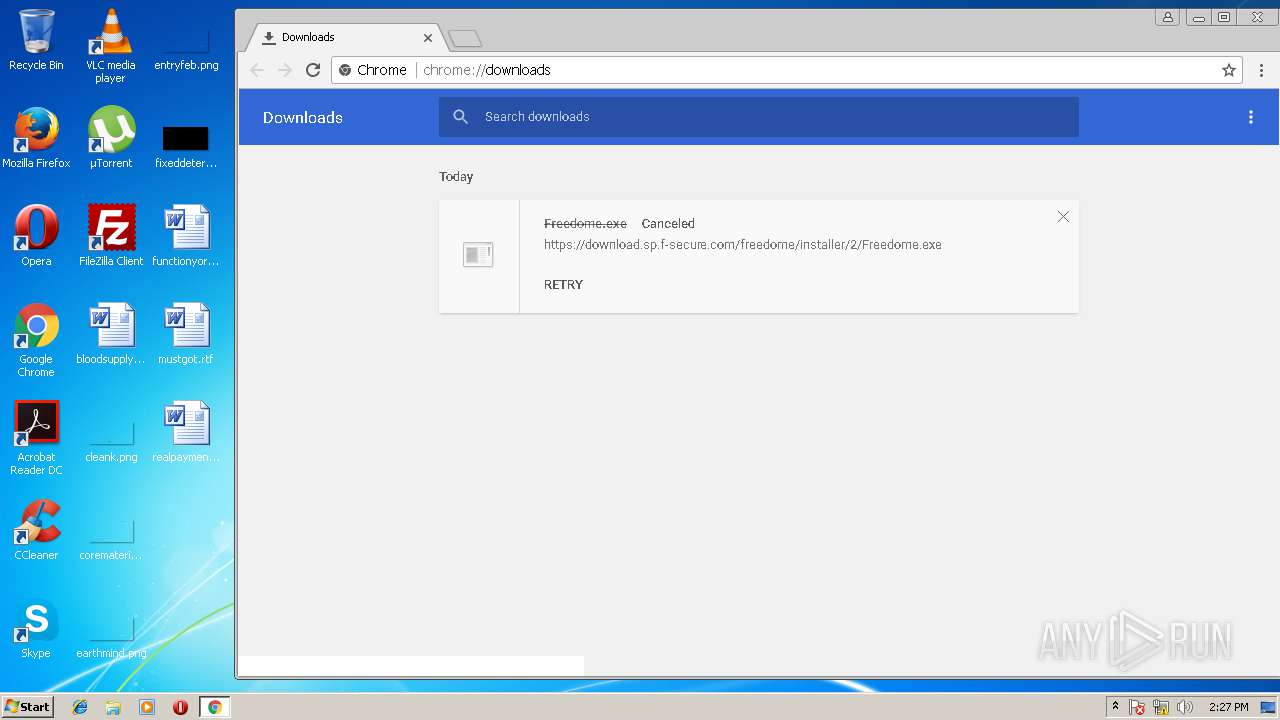Click the Back navigation arrow
Screen dimensions: 1280x720
pos(257,70)
